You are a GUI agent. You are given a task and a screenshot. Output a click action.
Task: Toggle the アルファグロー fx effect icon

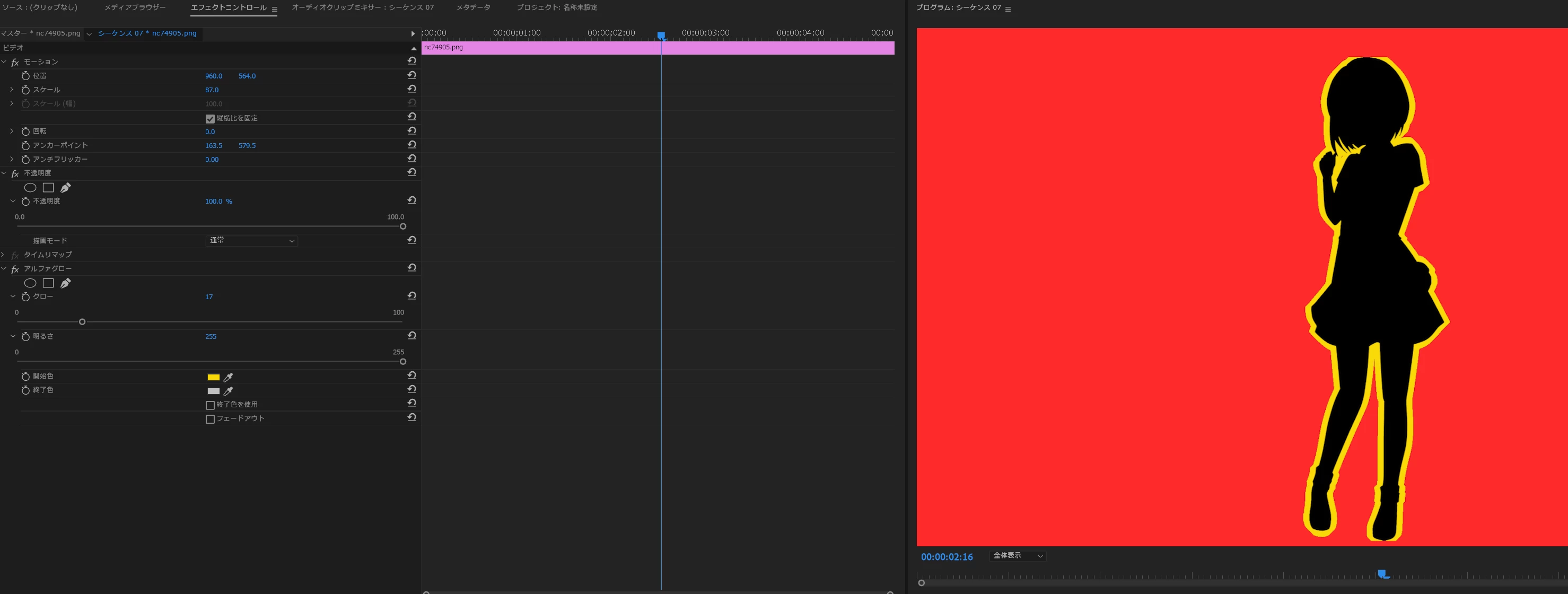15,269
